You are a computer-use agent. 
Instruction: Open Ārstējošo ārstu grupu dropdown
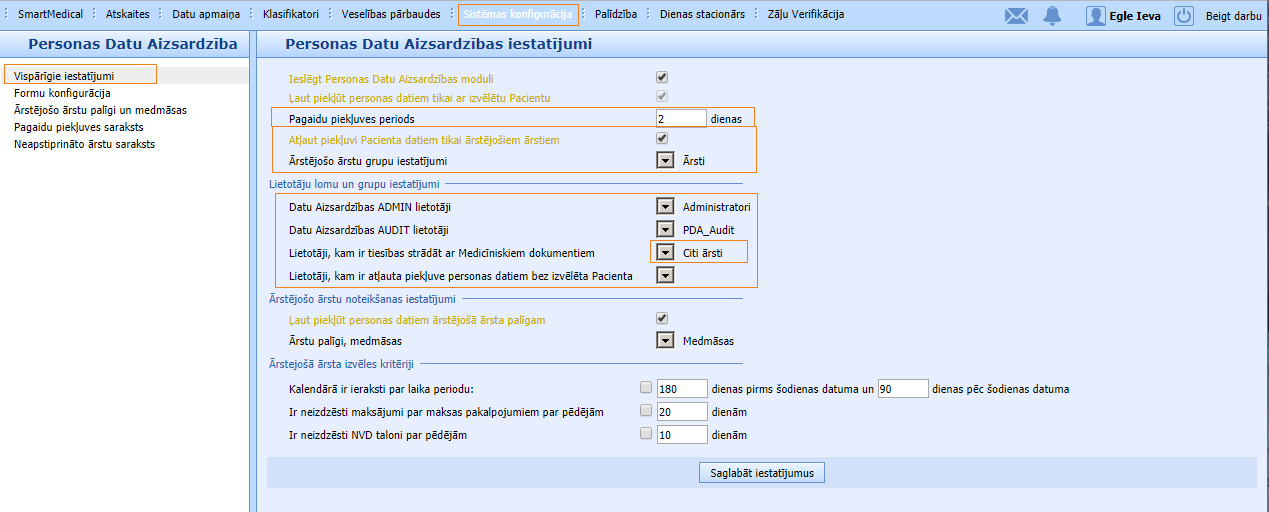point(665,160)
